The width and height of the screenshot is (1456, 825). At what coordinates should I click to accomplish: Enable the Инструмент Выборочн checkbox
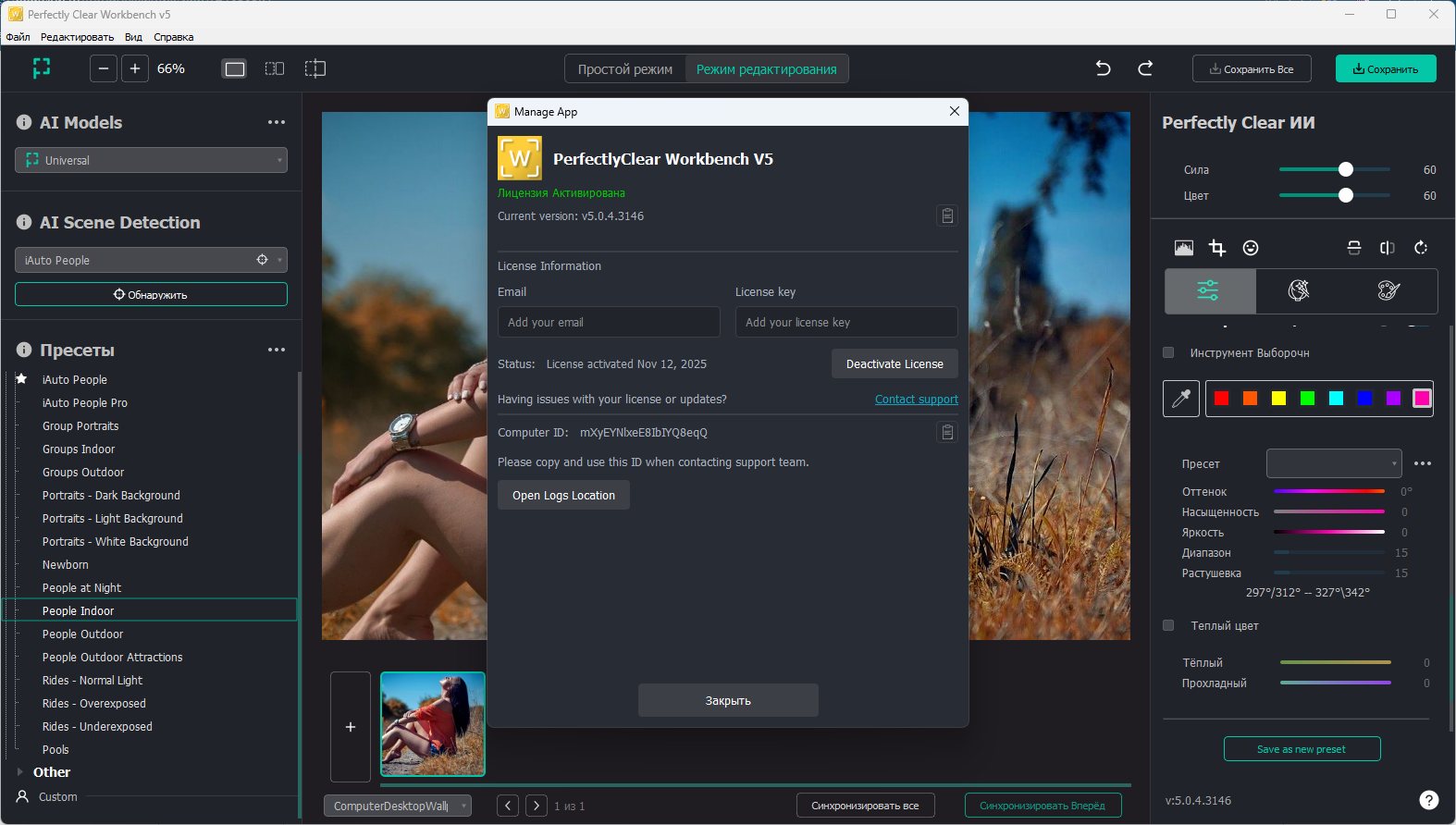point(1168,352)
